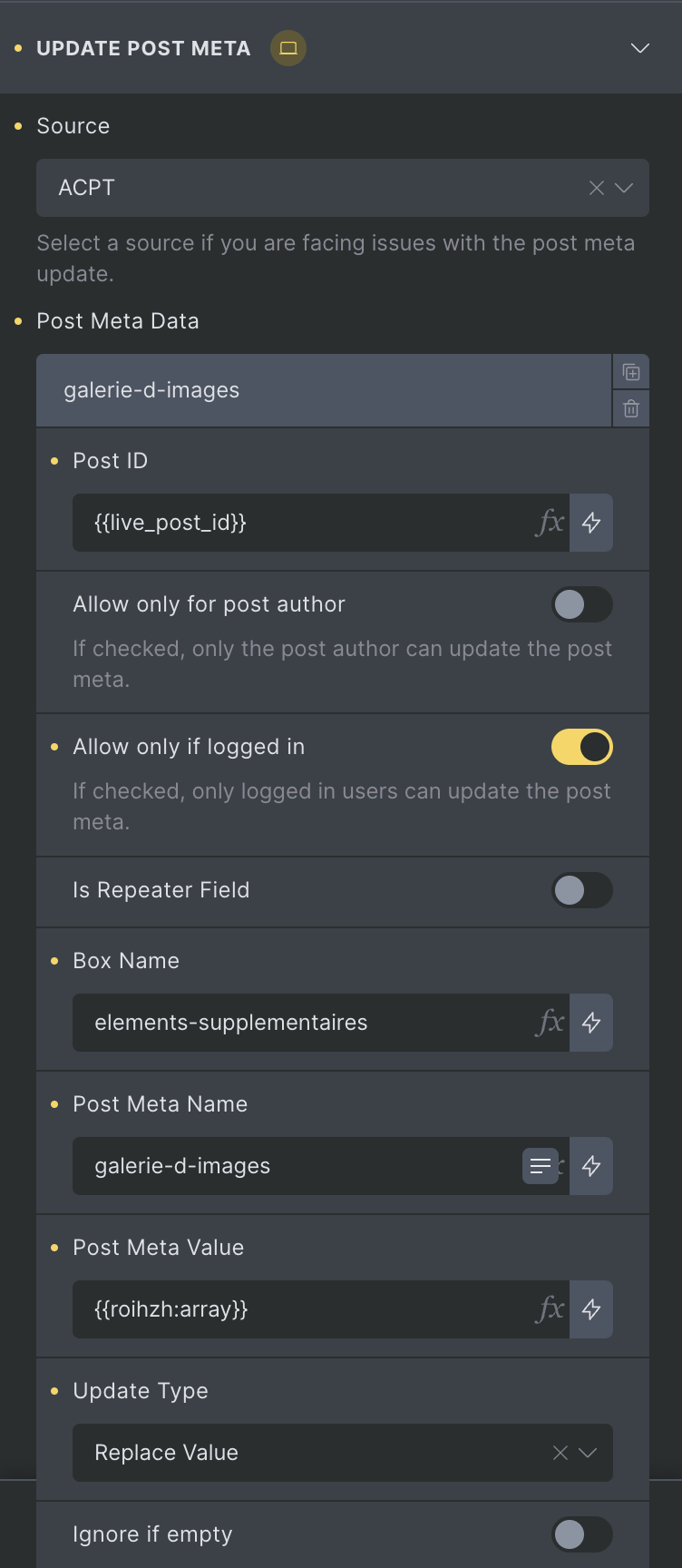Click the galerie-d-images item header
The height and width of the screenshot is (1568, 682).
324,390
